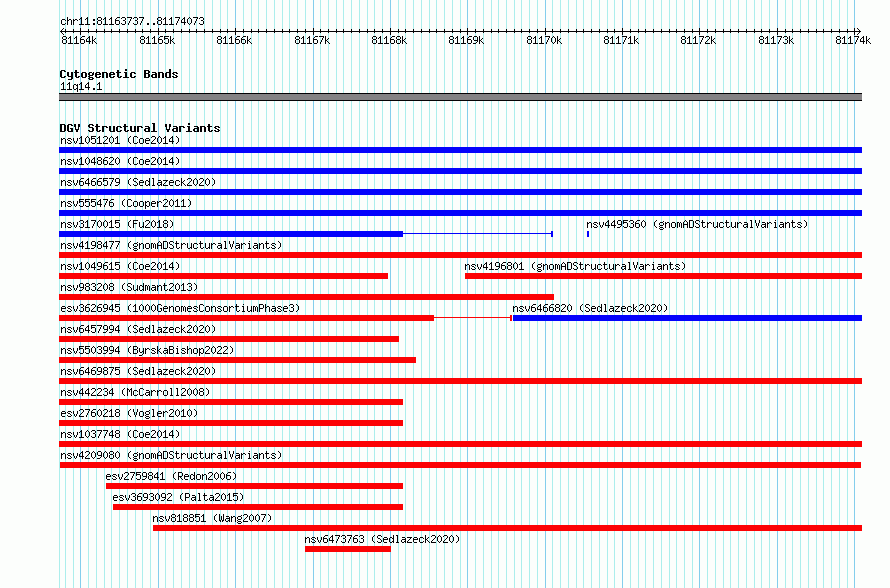The width and height of the screenshot is (890, 588).
Task: Open esv2759841 (Redon2006) label
Action: tap(171, 476)
